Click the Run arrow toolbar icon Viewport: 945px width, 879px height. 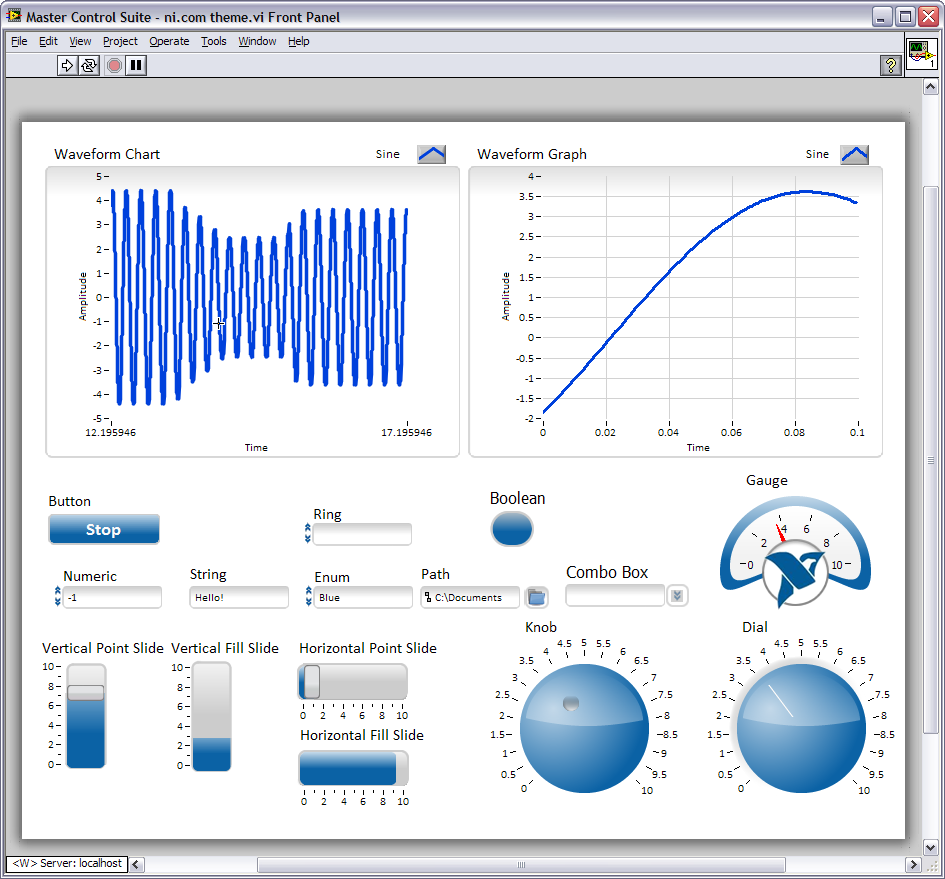click(x=67, y=66)
